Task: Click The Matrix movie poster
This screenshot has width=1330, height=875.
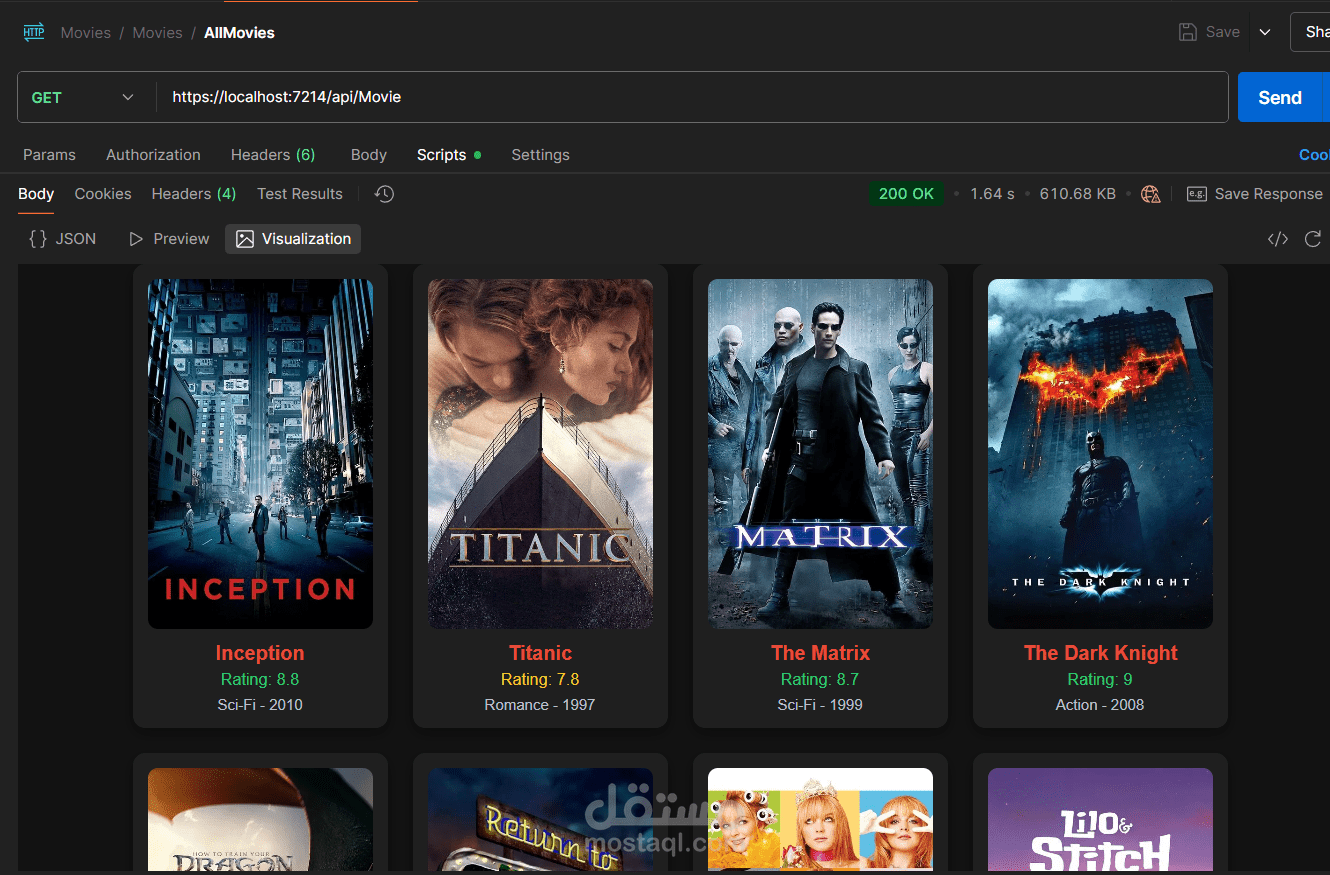Action: (820, 454)
